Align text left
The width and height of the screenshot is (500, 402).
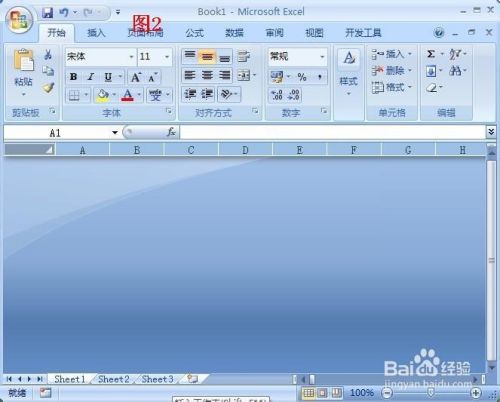pyautogui.click(x=190, y=75)
